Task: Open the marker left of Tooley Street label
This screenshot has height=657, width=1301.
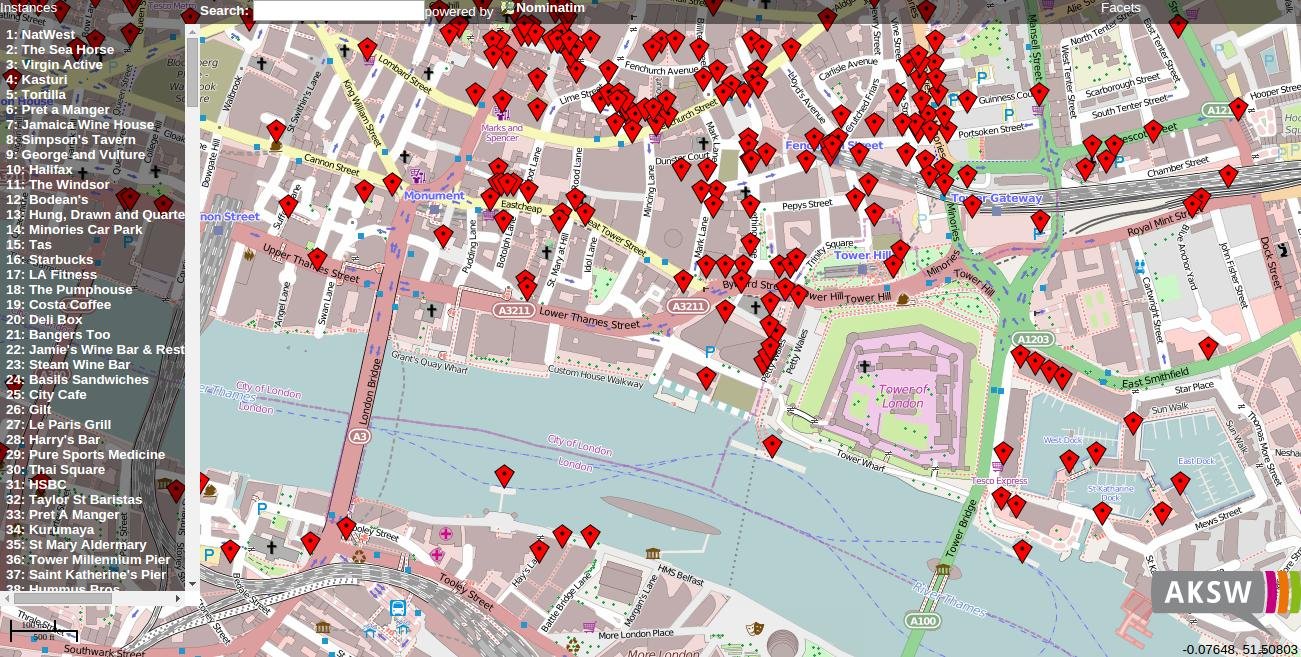Action: [x=346, y=527]
